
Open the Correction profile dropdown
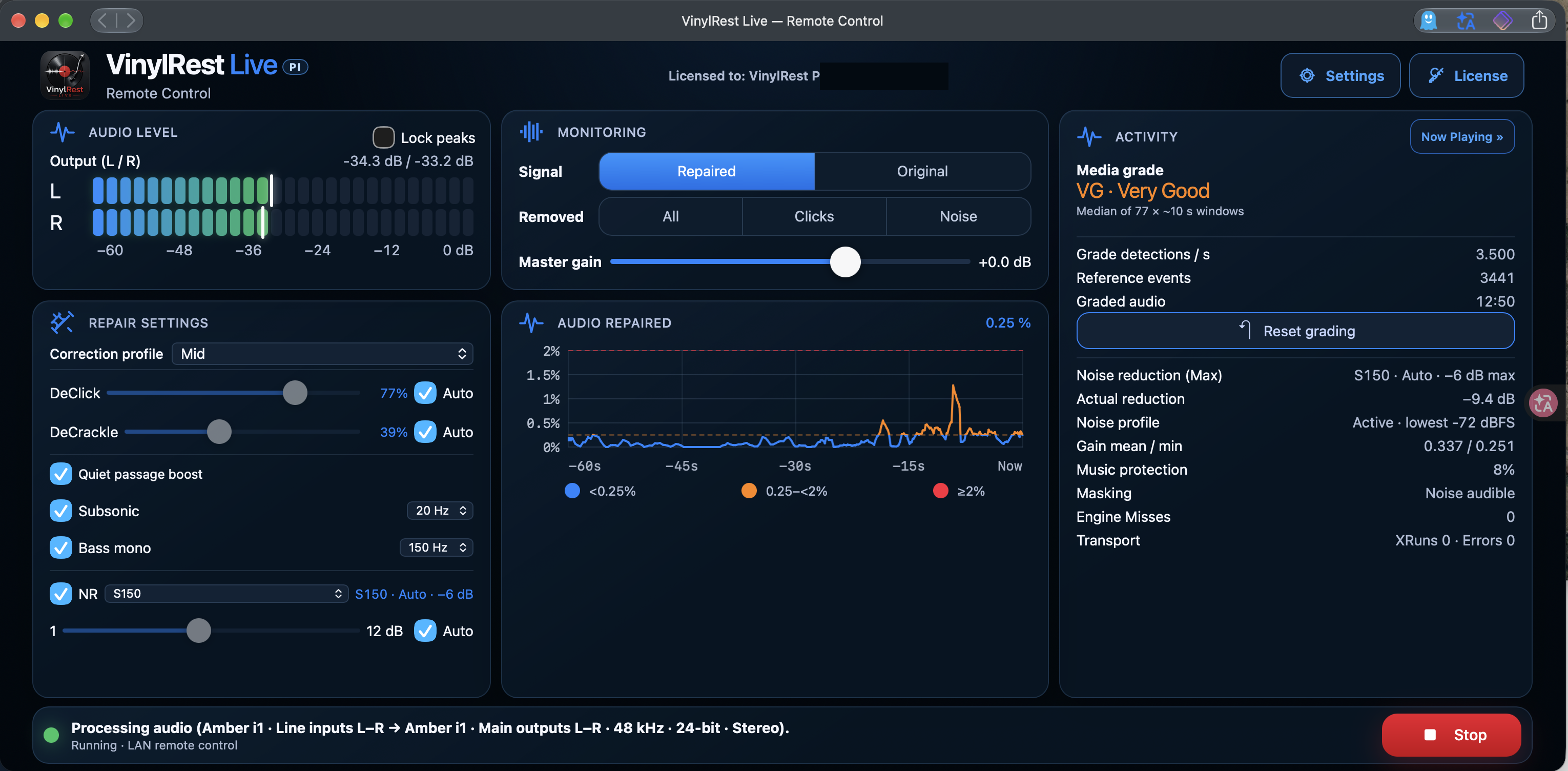(323, 354)
